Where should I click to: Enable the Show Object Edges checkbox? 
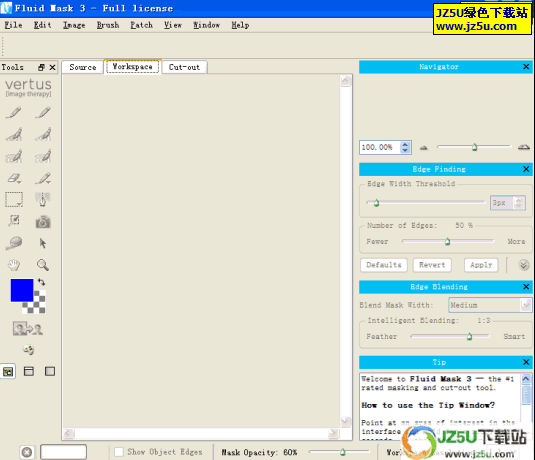click(x=119, y=452)
